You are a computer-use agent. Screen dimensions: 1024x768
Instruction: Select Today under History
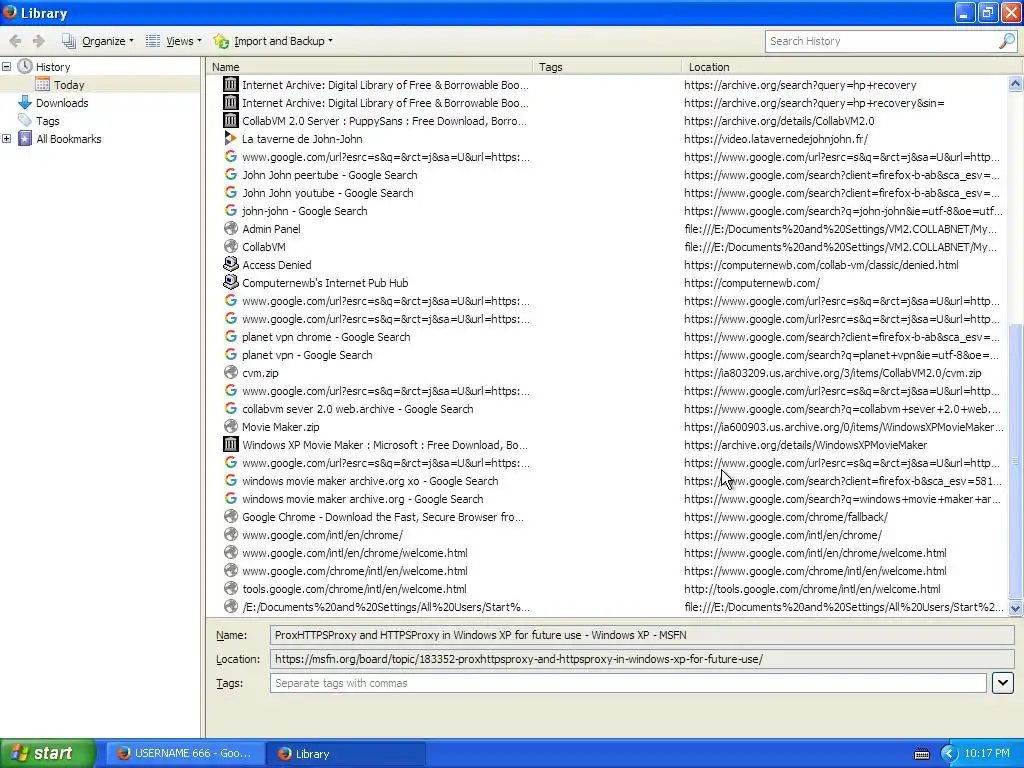[x=69, y=85]
